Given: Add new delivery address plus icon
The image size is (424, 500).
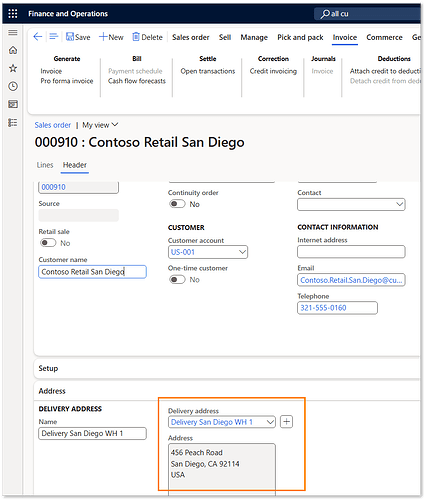Looking at the screenshot, I should [286, 422].
